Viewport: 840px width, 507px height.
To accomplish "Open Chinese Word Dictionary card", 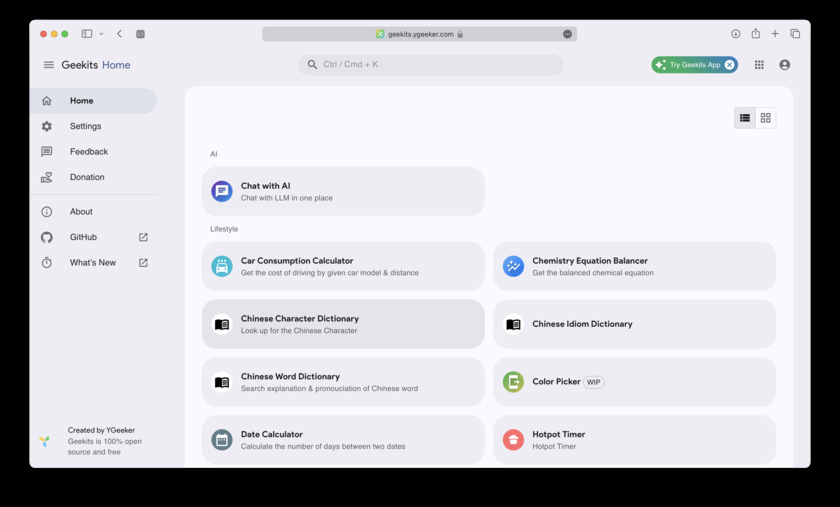I will 343,382.
